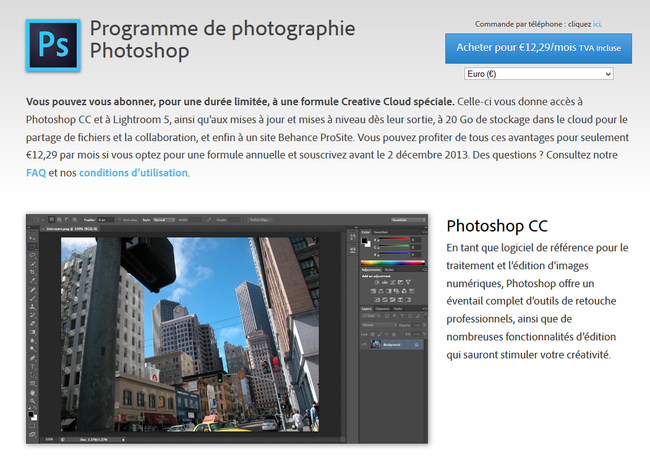Click the Photoshop CC heading

(x=497, y=226)
